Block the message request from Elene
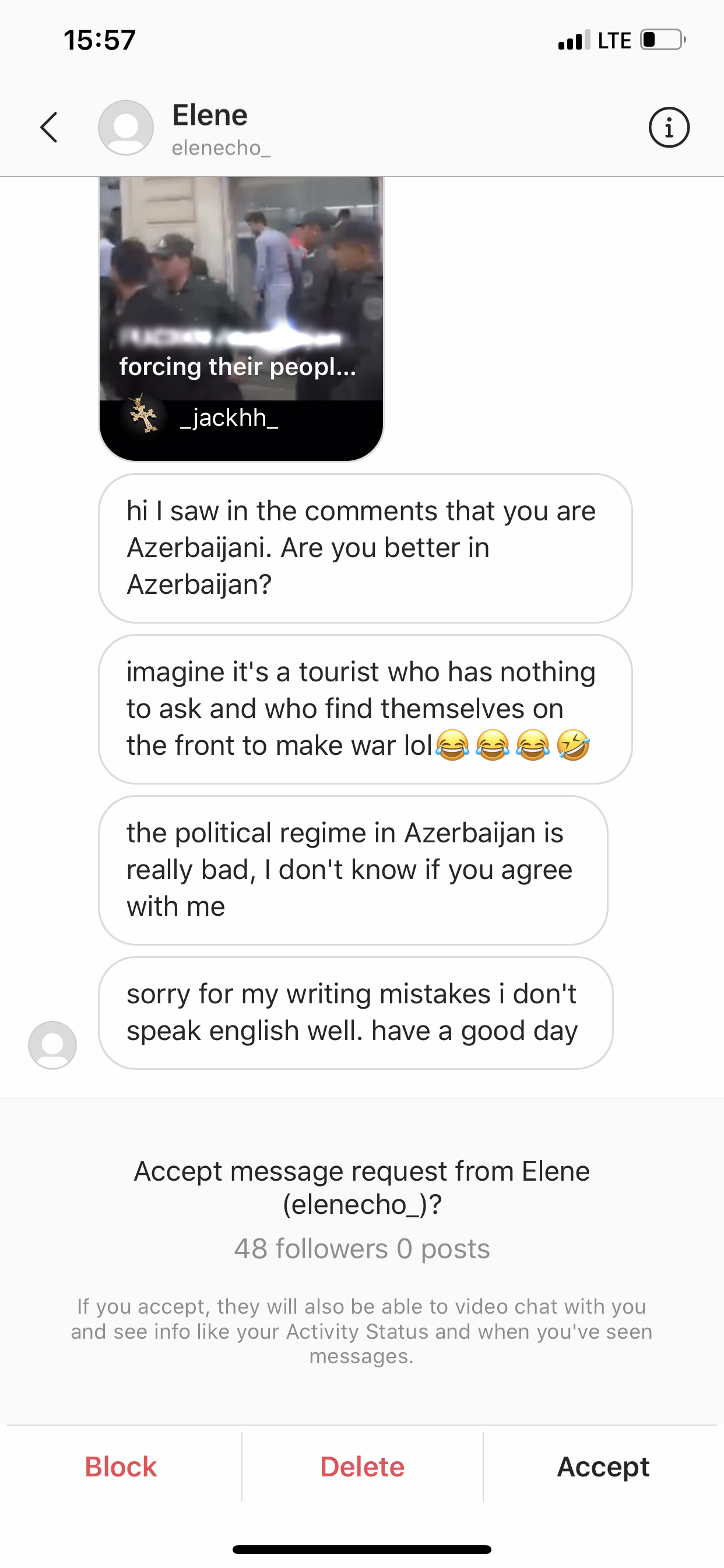The height and width of the screenshot is (1568, 724). click(121, 1467)
